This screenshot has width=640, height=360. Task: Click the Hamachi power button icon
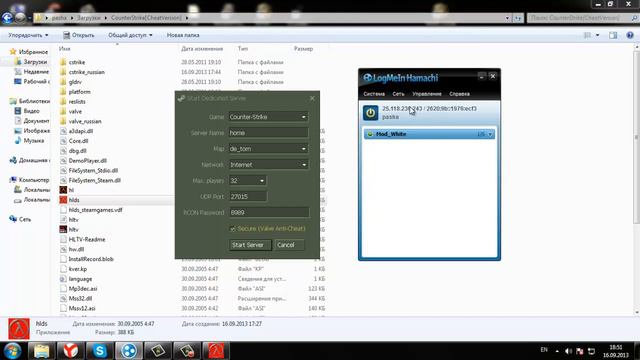[x=371, y=113]
